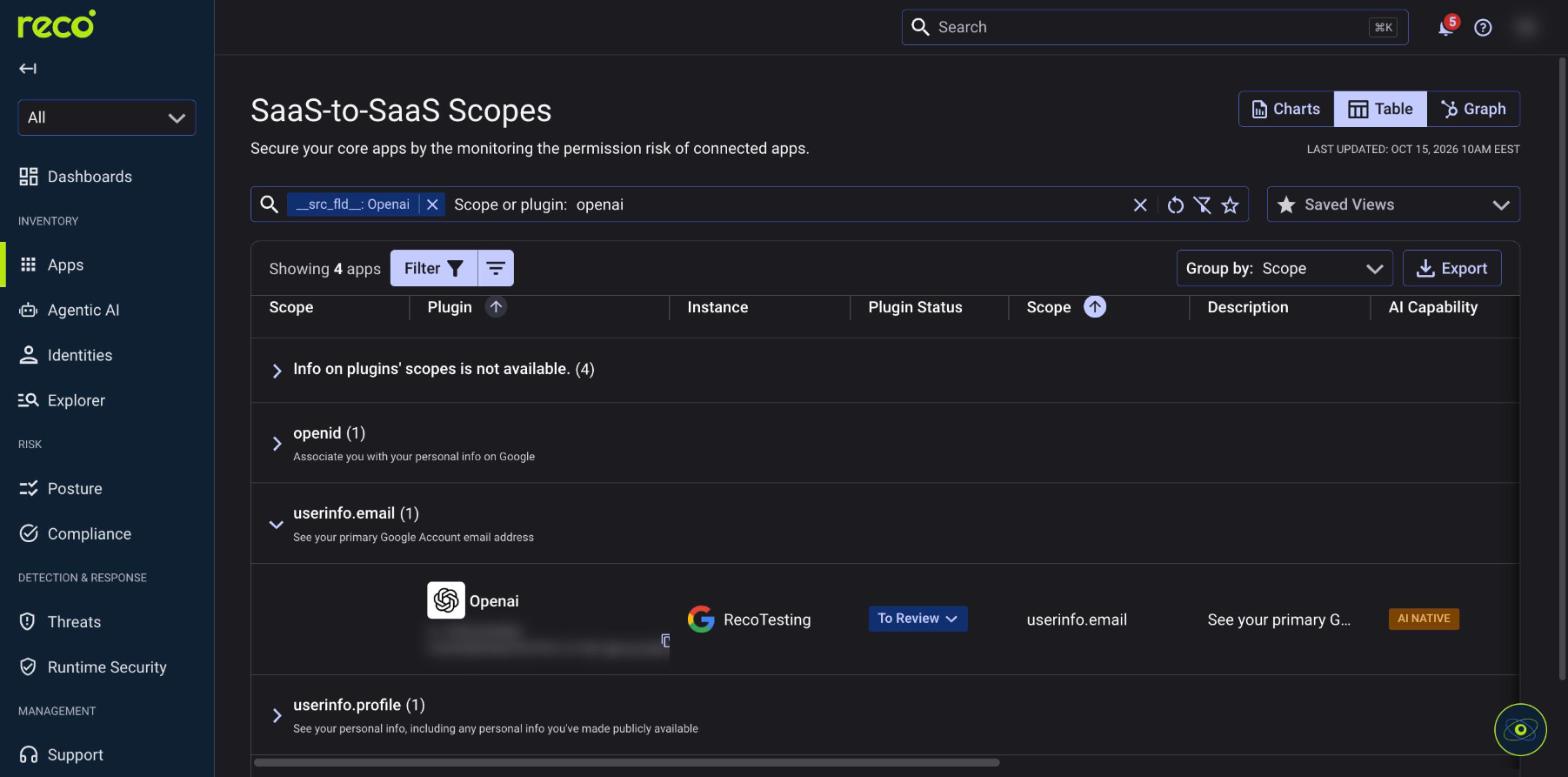Copy the Openai plugin ID
Image resolution: width=1568 pixels, height=777 pixels.
pyautogui.click(x=665, y=640)
